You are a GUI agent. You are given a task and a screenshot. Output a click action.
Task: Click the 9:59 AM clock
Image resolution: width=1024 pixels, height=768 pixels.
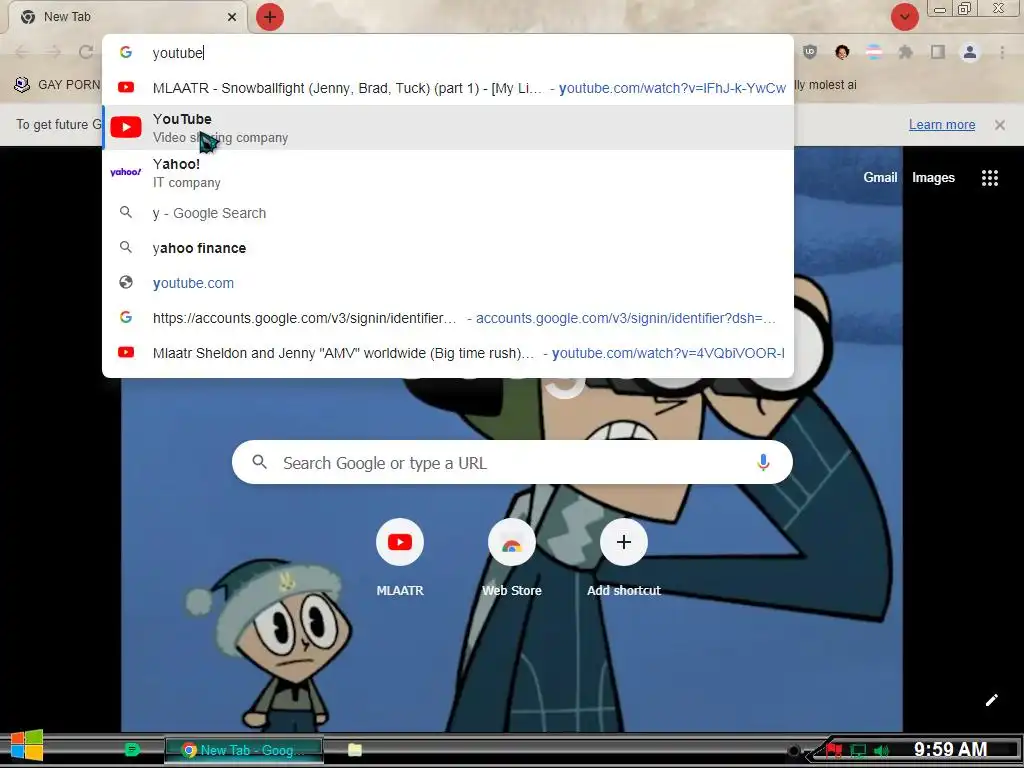pos(950,749)
